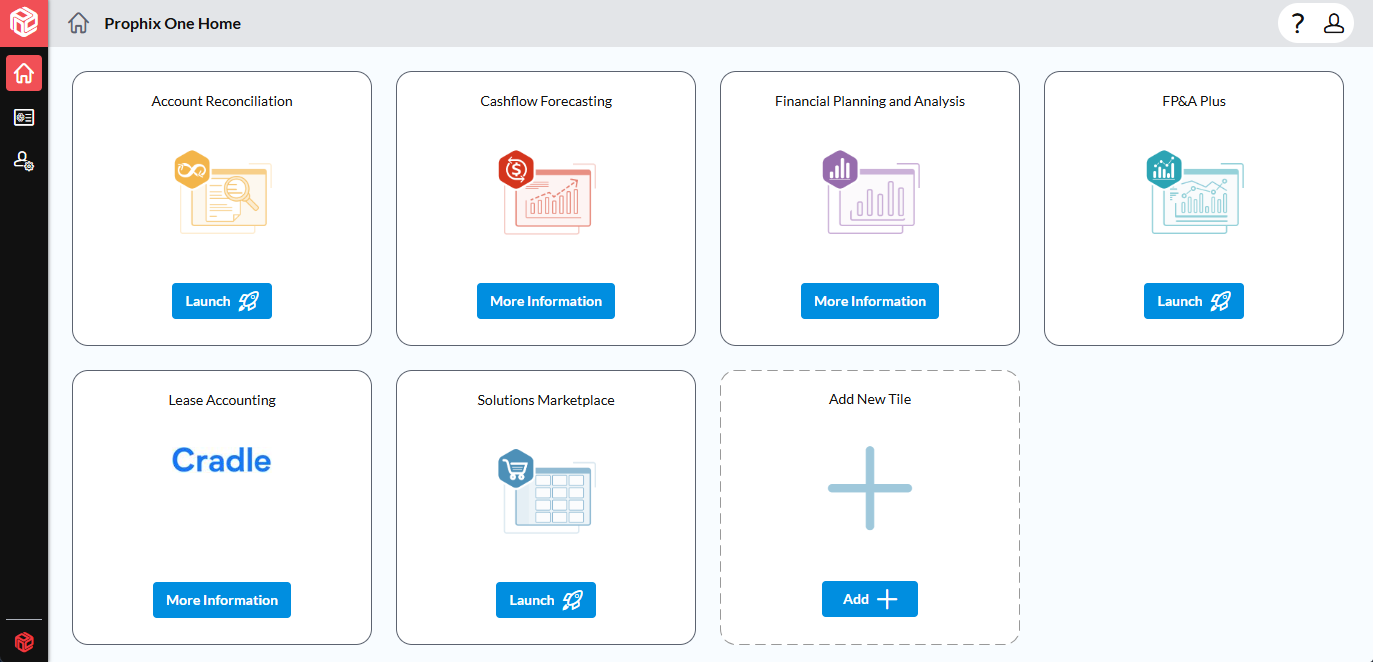1373x662 pixels.
Task: Click the Prophix One Home title text
Action: pyautogui.click(x=173, y=23)
